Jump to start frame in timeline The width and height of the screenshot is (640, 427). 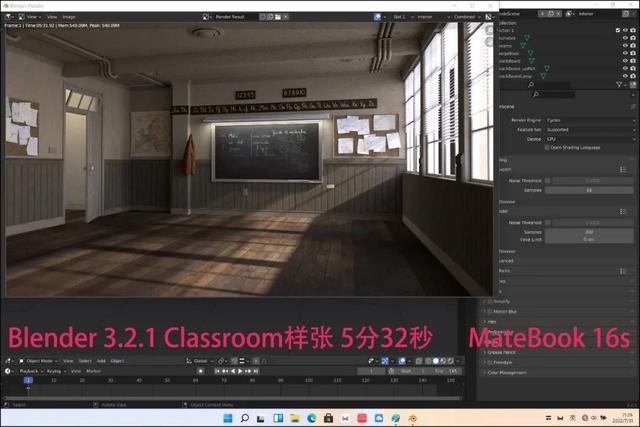217,371
